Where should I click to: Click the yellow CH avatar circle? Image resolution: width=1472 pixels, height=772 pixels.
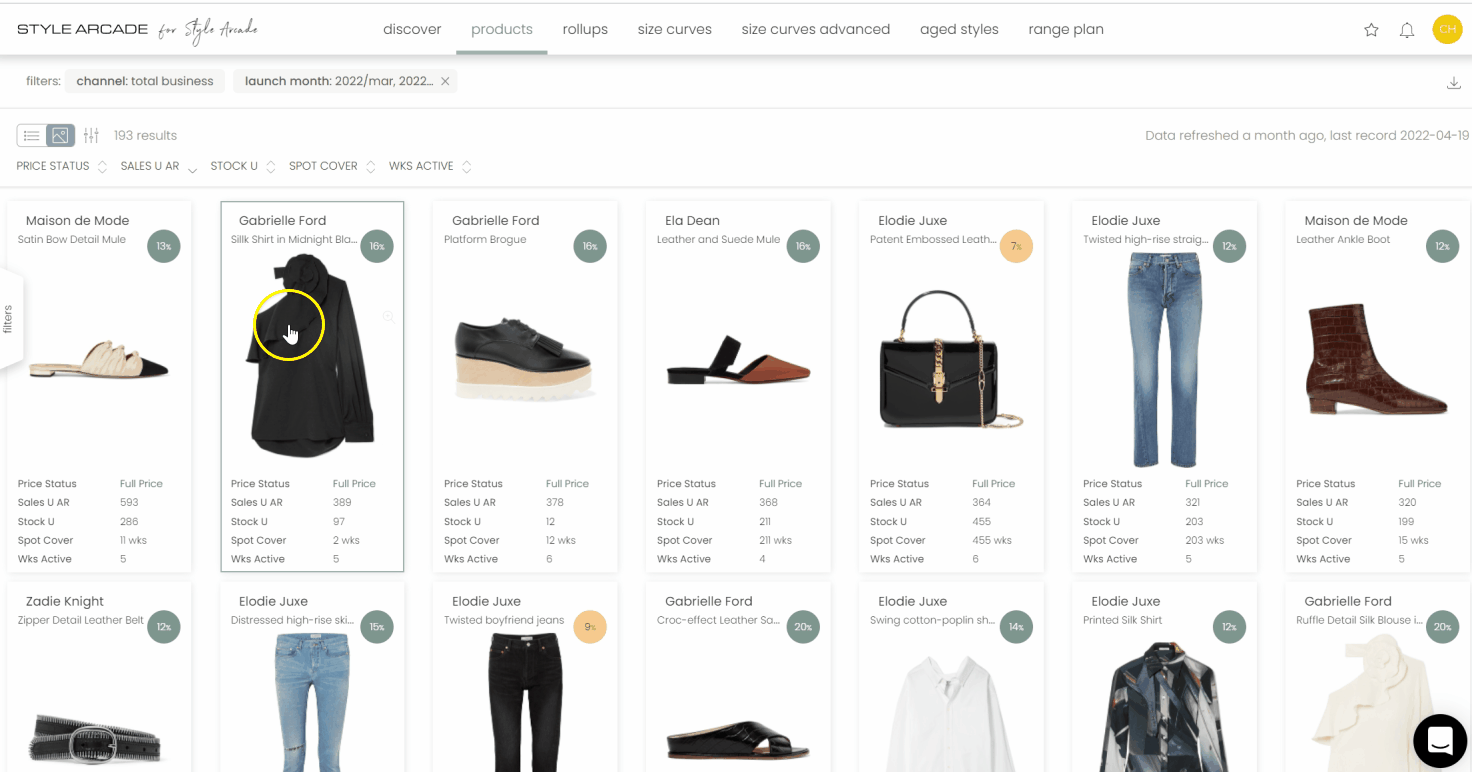pyautogui.click(x=1447, y=30)
